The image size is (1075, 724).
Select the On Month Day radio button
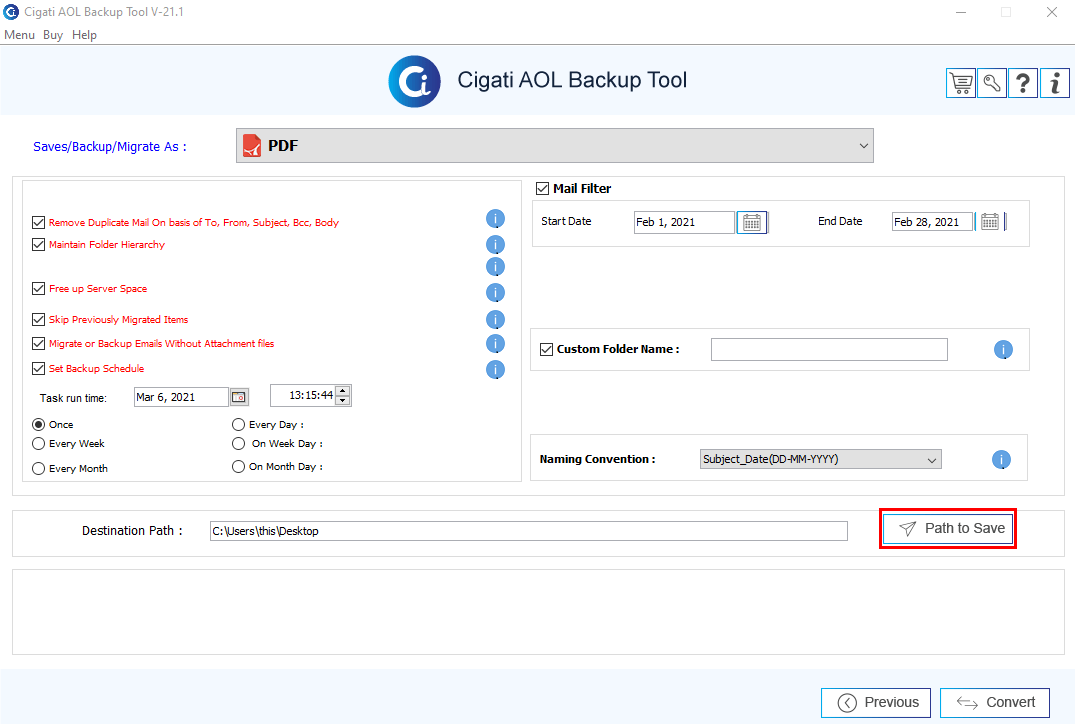tap(239, 466)
